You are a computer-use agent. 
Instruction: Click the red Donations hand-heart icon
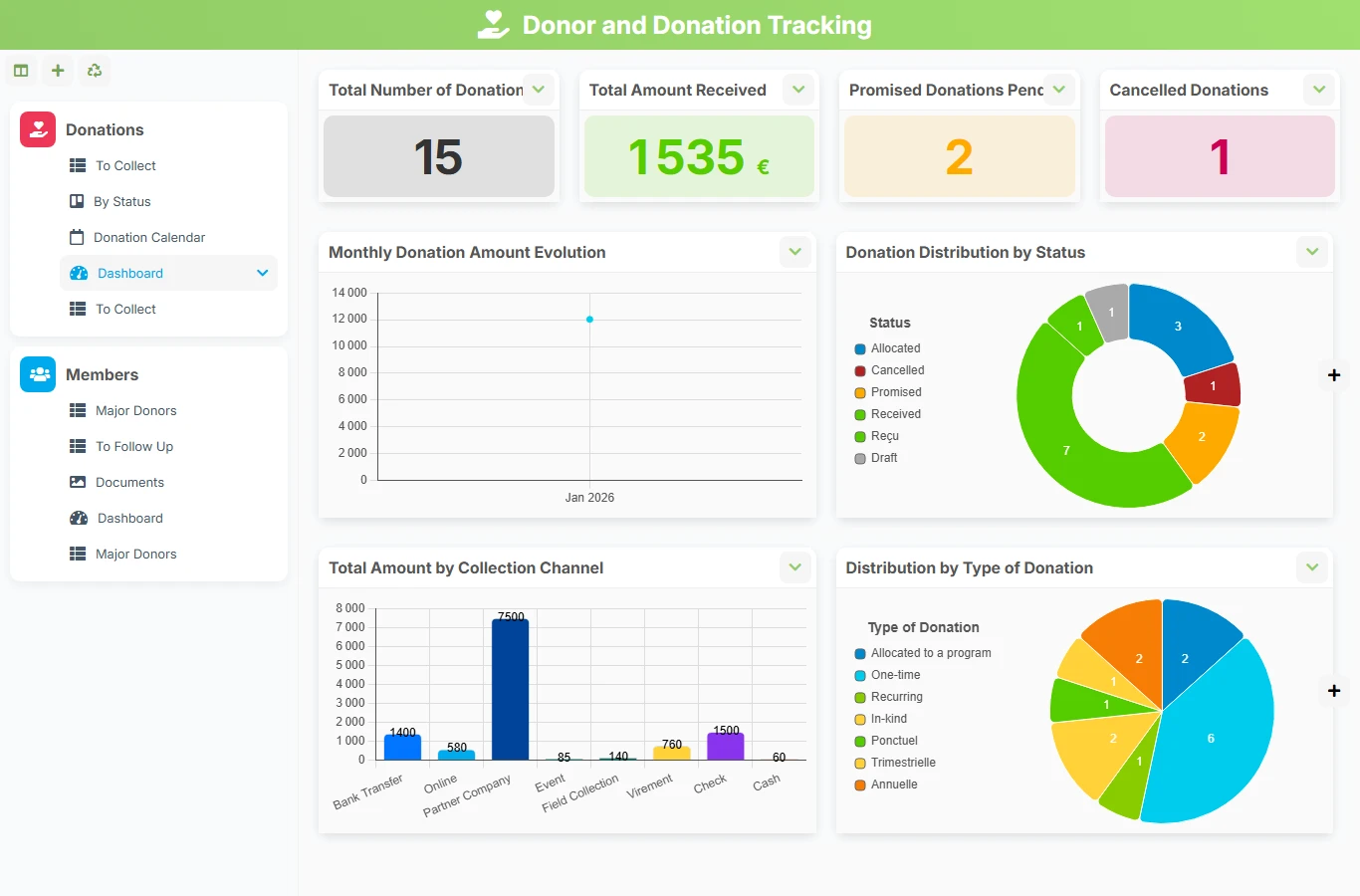click(x=38, y=129)
